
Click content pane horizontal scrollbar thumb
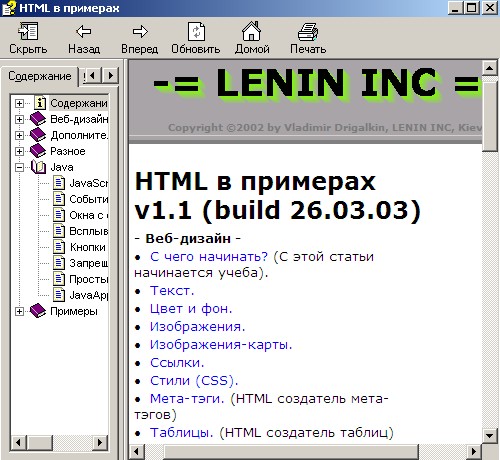tap(291, 452)
